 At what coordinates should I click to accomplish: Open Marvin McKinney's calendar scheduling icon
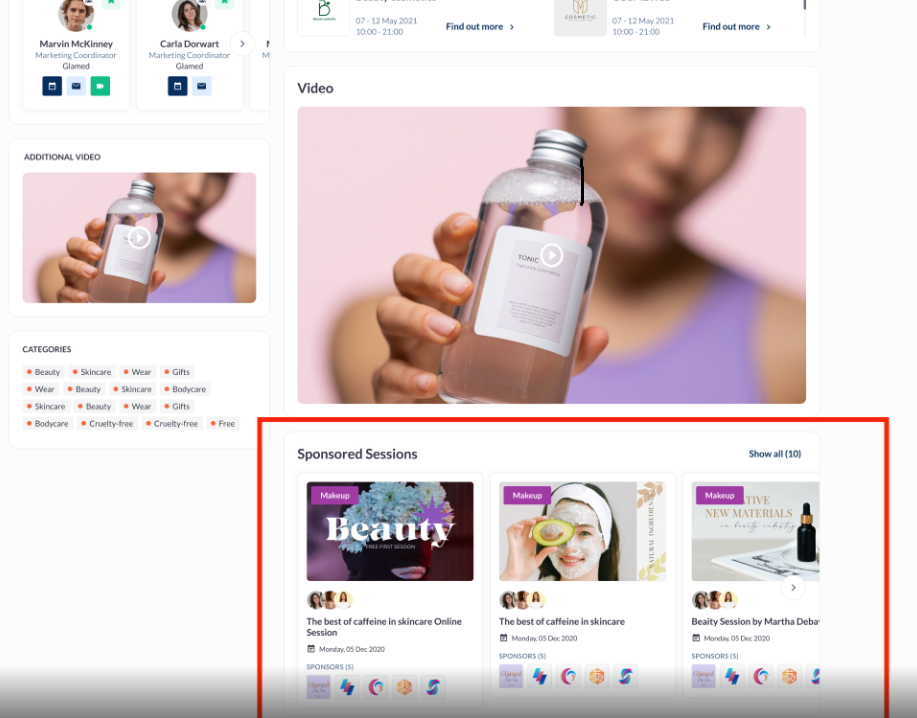tap(52, 86)
